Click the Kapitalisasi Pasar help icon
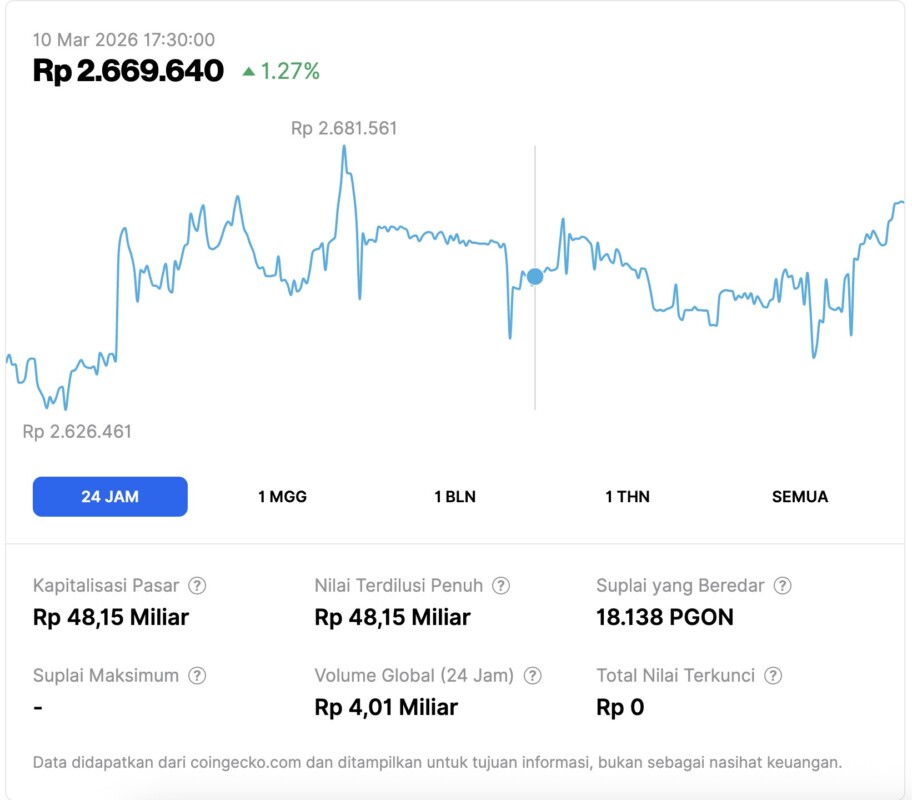The width and height of the screenshot is (912, 800). (x=198, y=586)
